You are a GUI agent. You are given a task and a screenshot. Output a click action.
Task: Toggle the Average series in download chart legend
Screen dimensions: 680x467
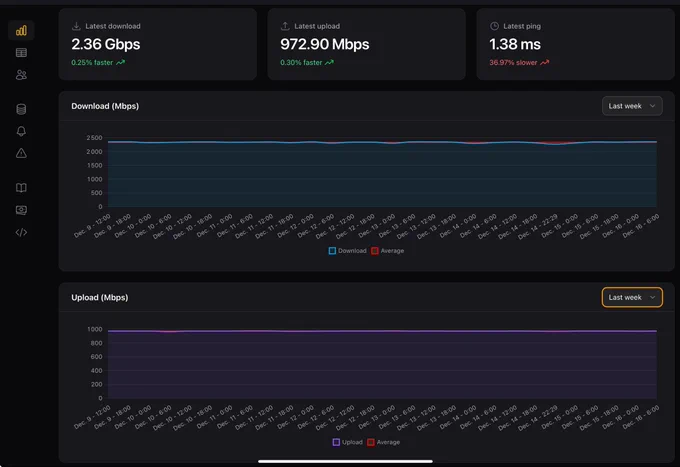pos(388,251)
